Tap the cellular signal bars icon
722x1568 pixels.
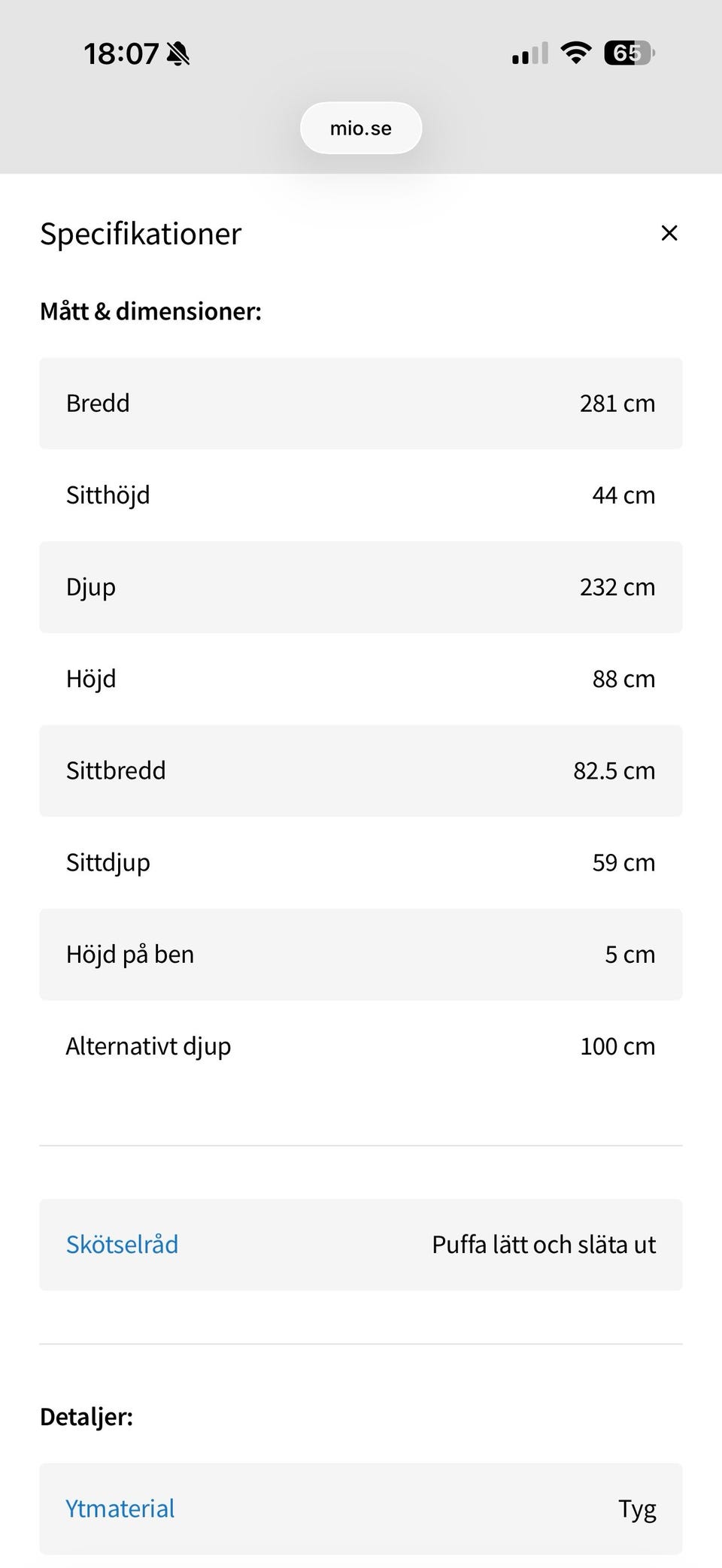point(530,54)
